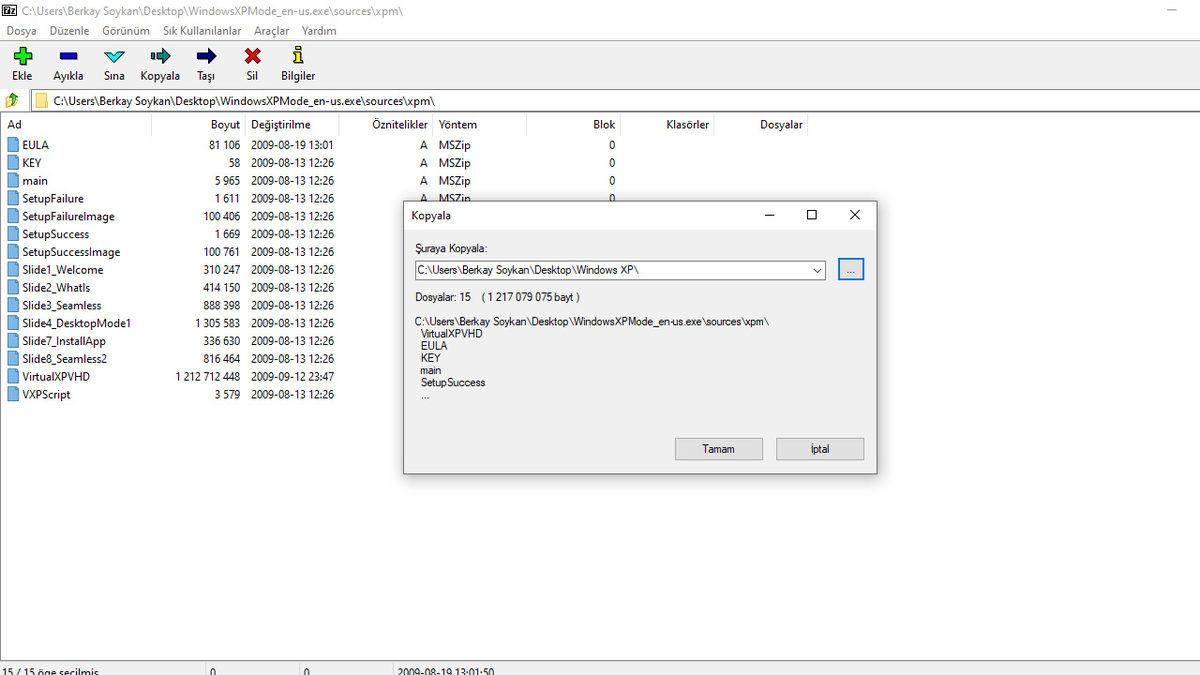
Task: Click the yellow Bilgiler info icon
Action: point(298,57)
